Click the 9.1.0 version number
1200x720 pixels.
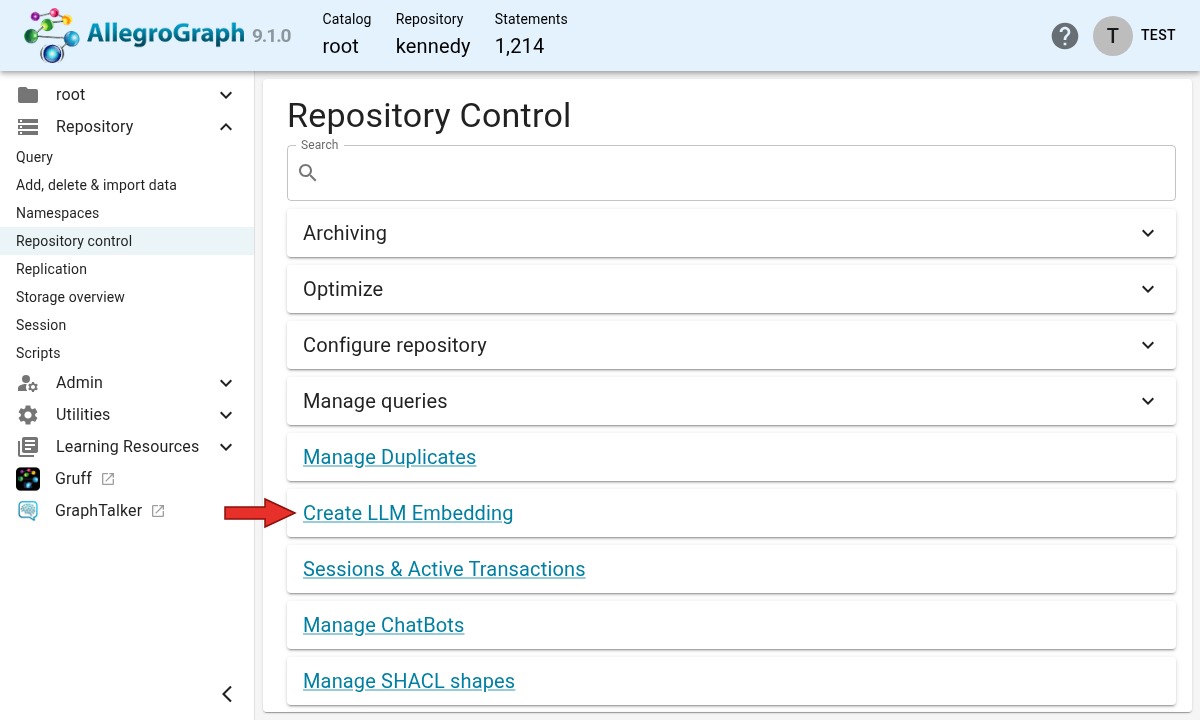(272, 36)
